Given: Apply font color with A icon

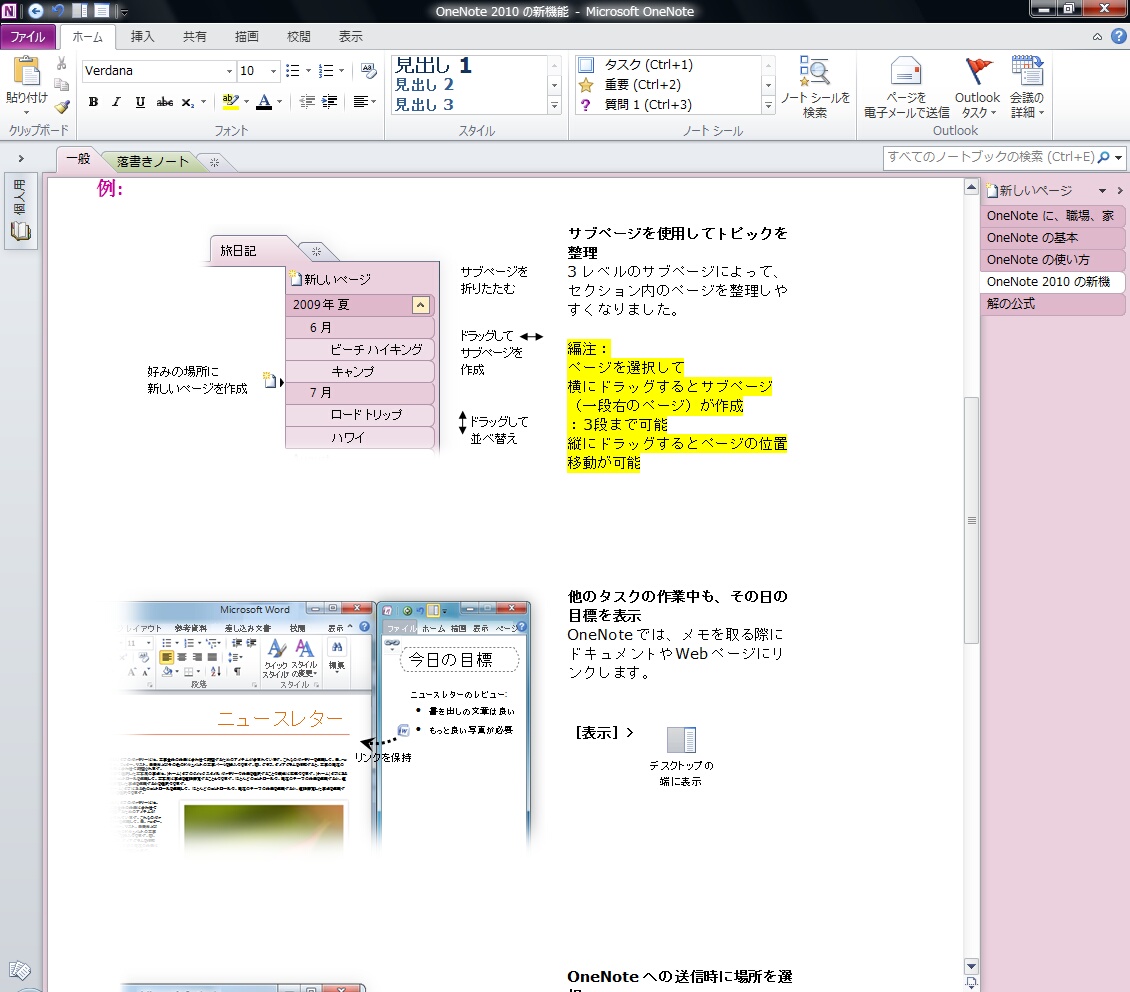Looking at the screenshot, I should coord(264,102).
